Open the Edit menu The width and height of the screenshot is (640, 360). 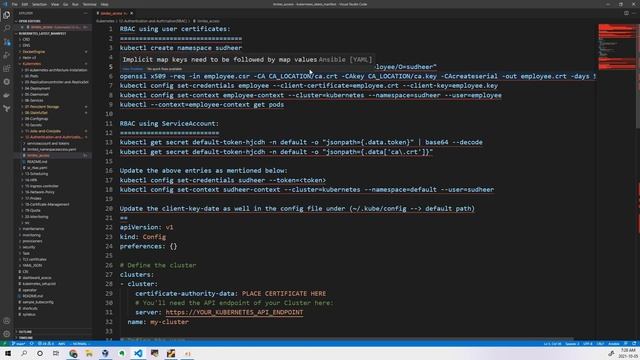tap(25, 4)
